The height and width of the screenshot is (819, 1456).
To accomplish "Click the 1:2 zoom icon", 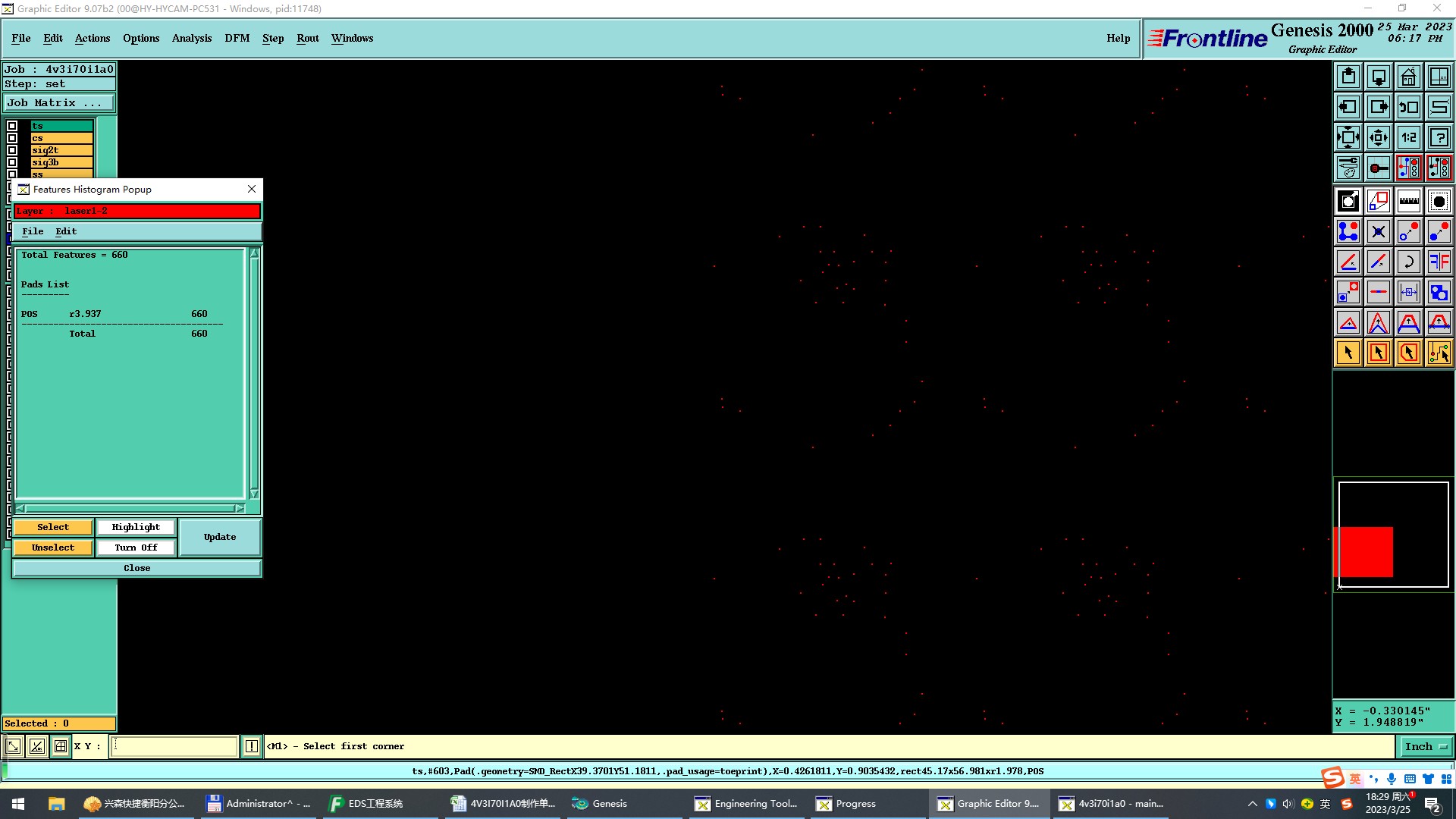I will [x=1408, y=137].
